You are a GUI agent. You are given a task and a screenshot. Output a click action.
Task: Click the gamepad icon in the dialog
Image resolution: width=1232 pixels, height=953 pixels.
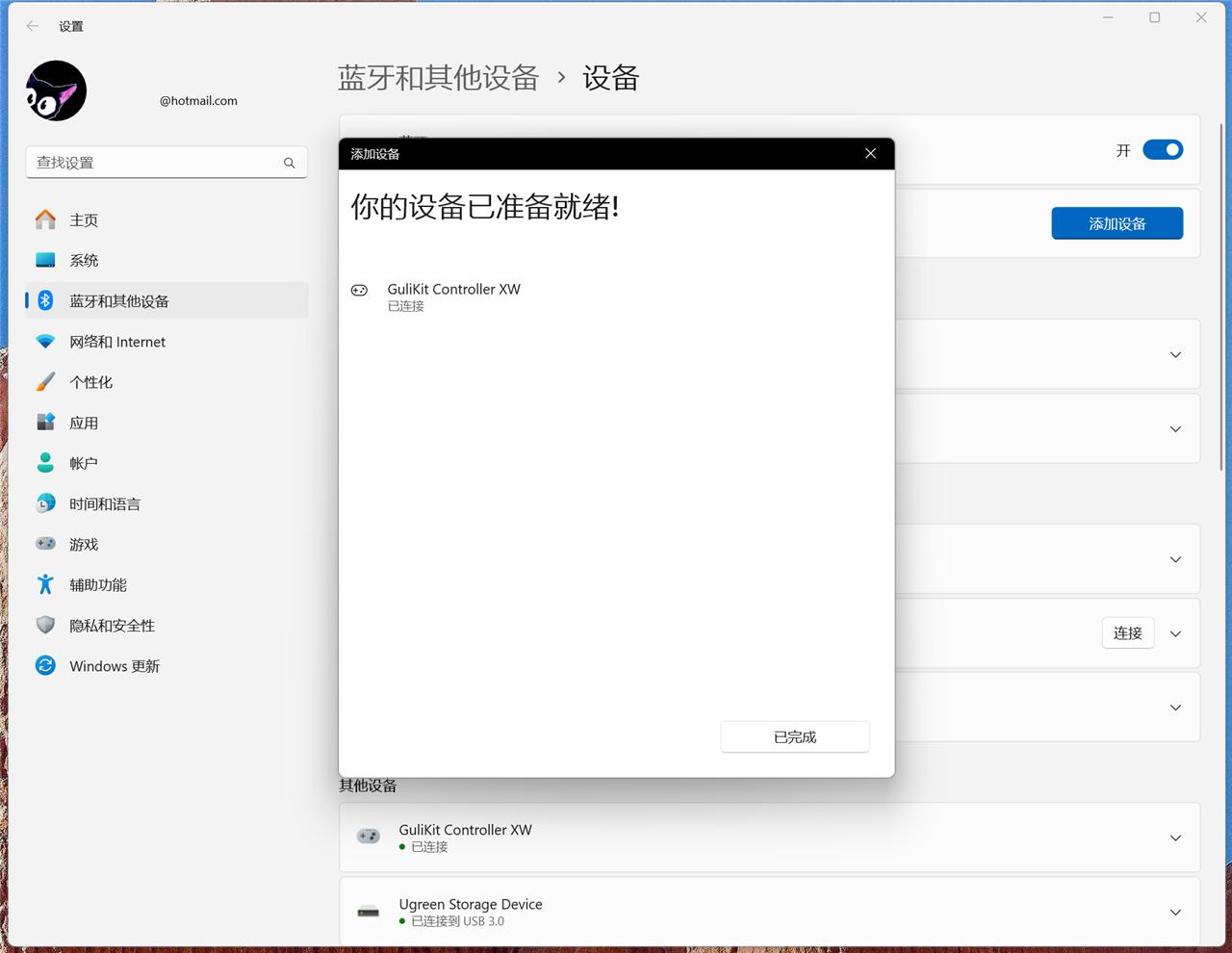359,290
